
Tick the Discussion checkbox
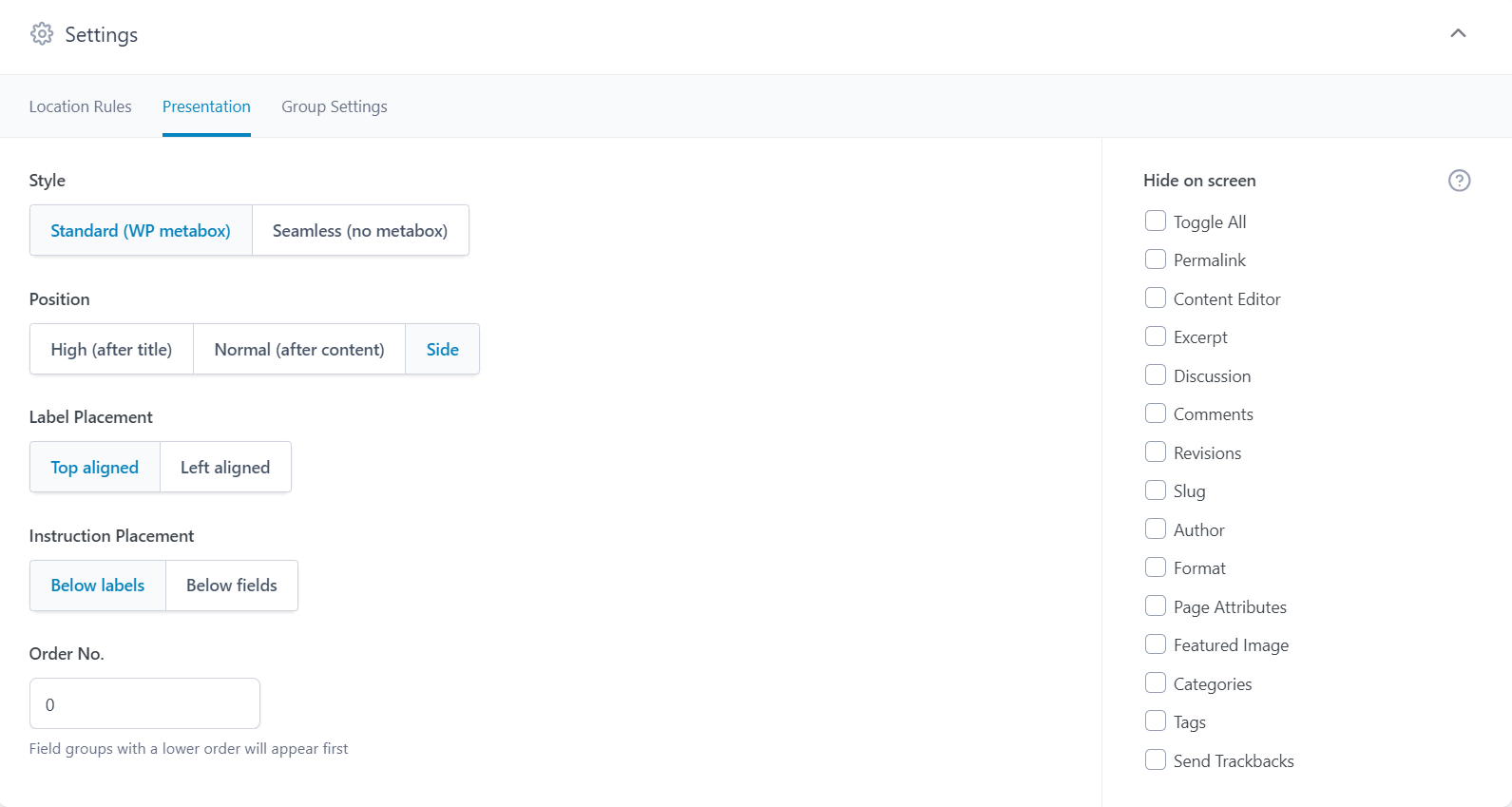[1156, 375]
